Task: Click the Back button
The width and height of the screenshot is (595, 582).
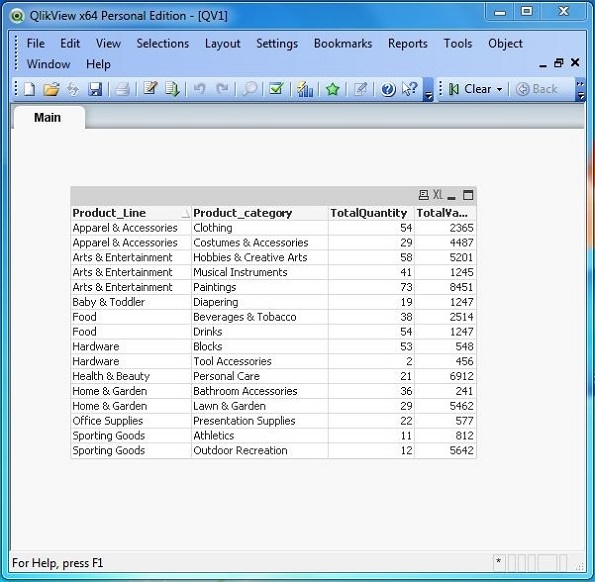Action: (x=537, y=89)
